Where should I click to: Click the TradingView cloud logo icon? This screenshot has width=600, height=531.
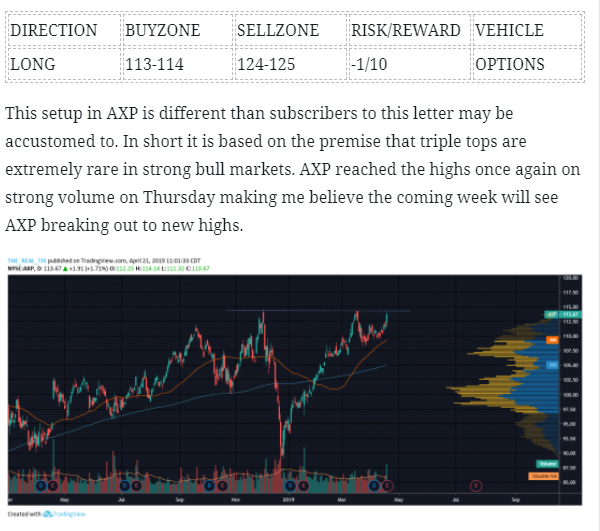pos(47,514)
